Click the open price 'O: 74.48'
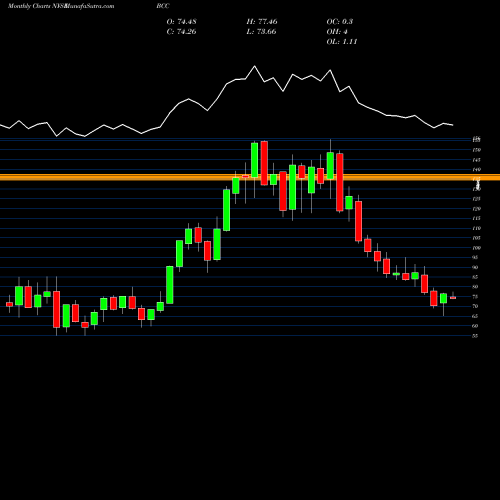Image resolution: width=500 pixels, height=500 pixels. 182,22
